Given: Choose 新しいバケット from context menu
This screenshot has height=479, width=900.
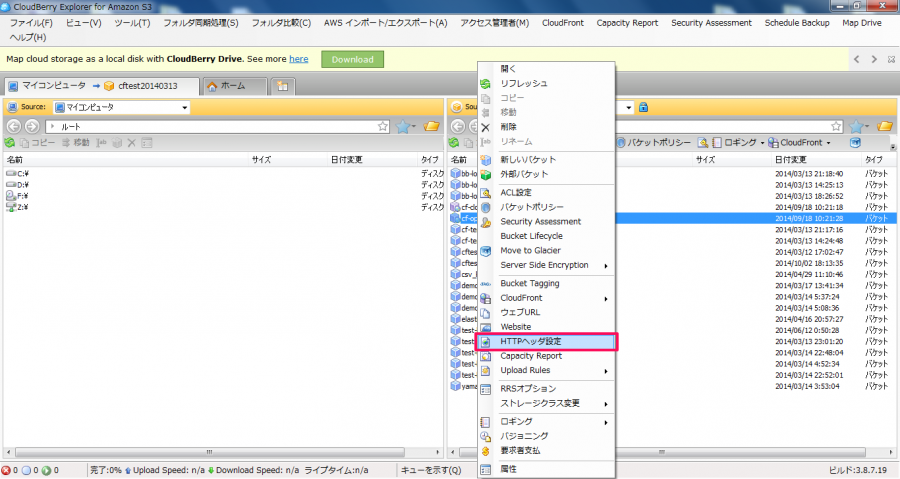Looking at the screenshot, I should [x=548, y=159].
